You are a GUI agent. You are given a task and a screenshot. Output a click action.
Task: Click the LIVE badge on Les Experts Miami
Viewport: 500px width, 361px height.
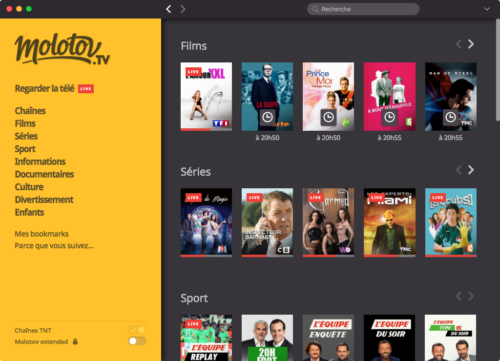377,198
